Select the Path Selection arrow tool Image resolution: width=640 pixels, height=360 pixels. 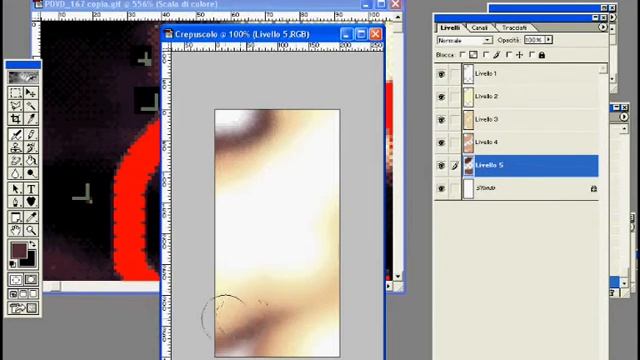pyautogui.click(x=16, y=189)
